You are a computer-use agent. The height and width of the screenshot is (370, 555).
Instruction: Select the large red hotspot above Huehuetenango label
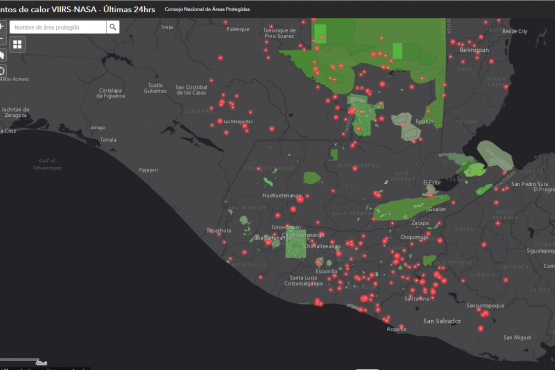point(300,199)
